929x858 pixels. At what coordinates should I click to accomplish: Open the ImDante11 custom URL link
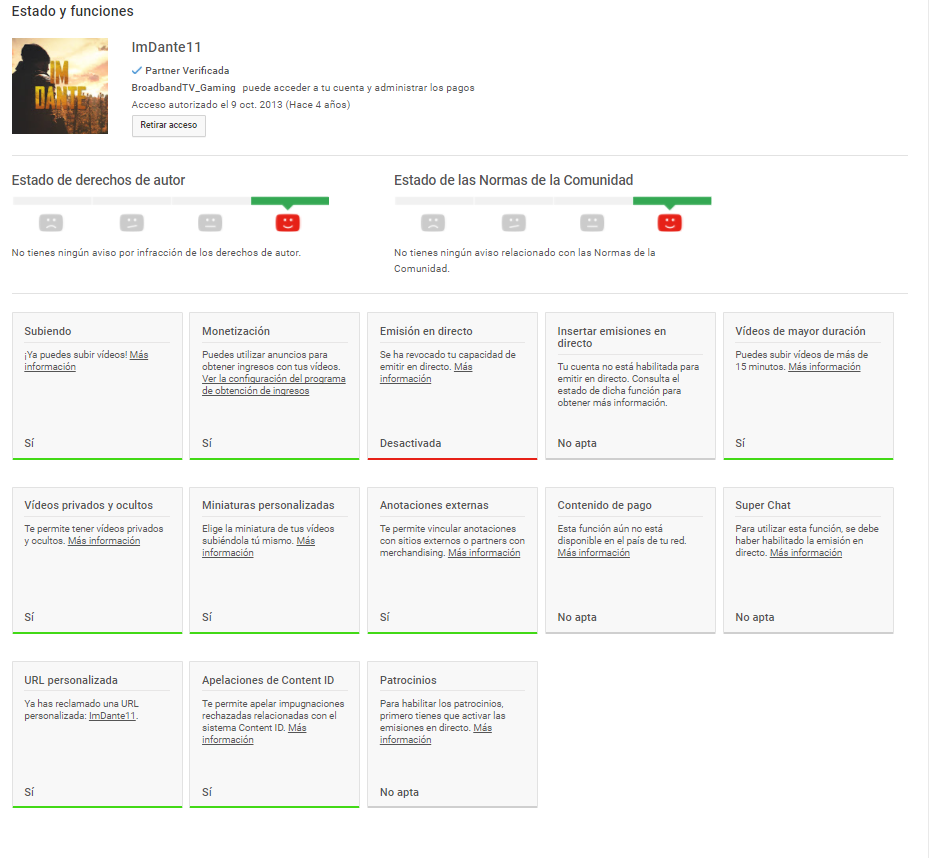(x=112, y=716)
